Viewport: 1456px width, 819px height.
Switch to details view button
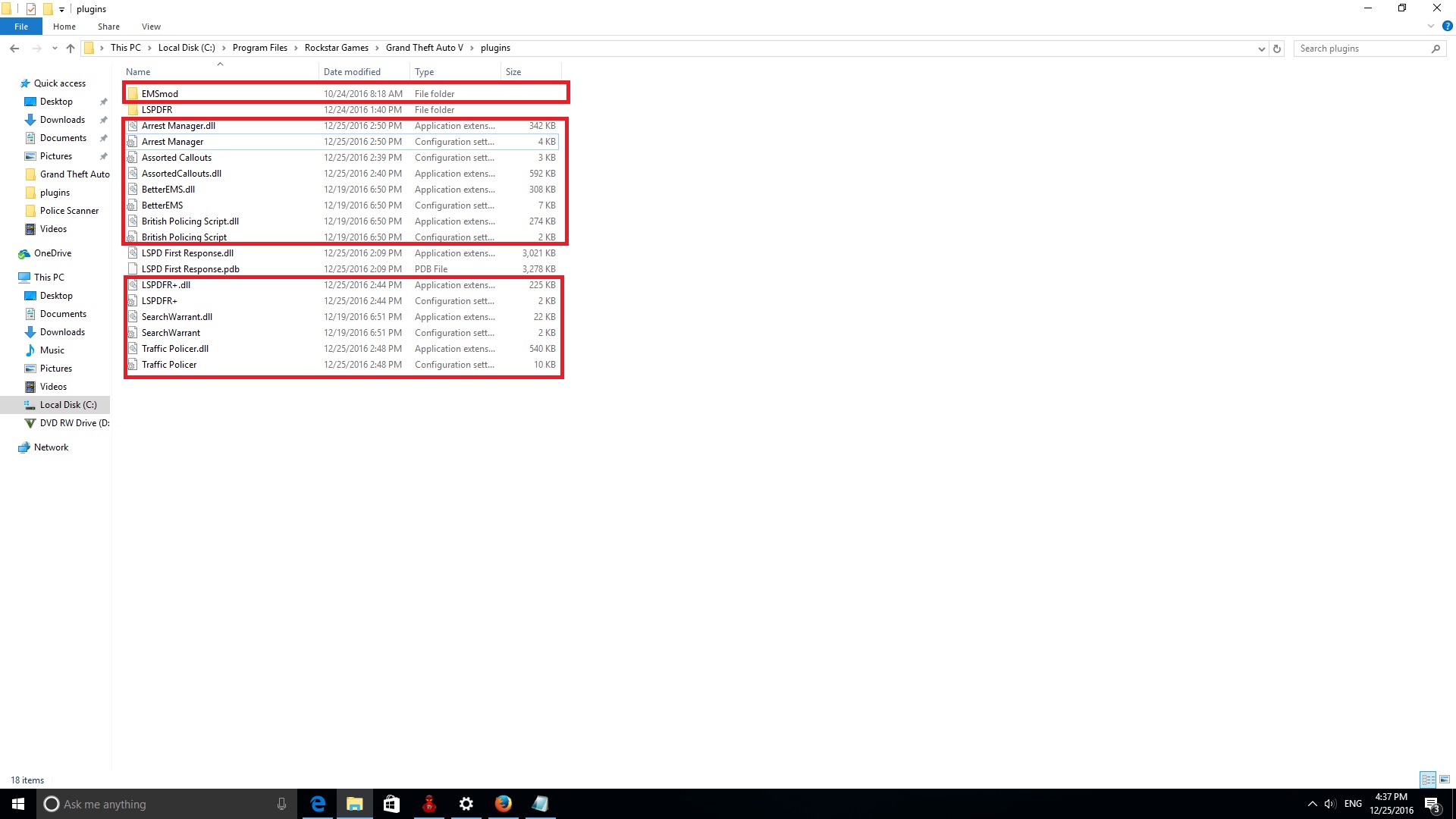click(1428, 780)
